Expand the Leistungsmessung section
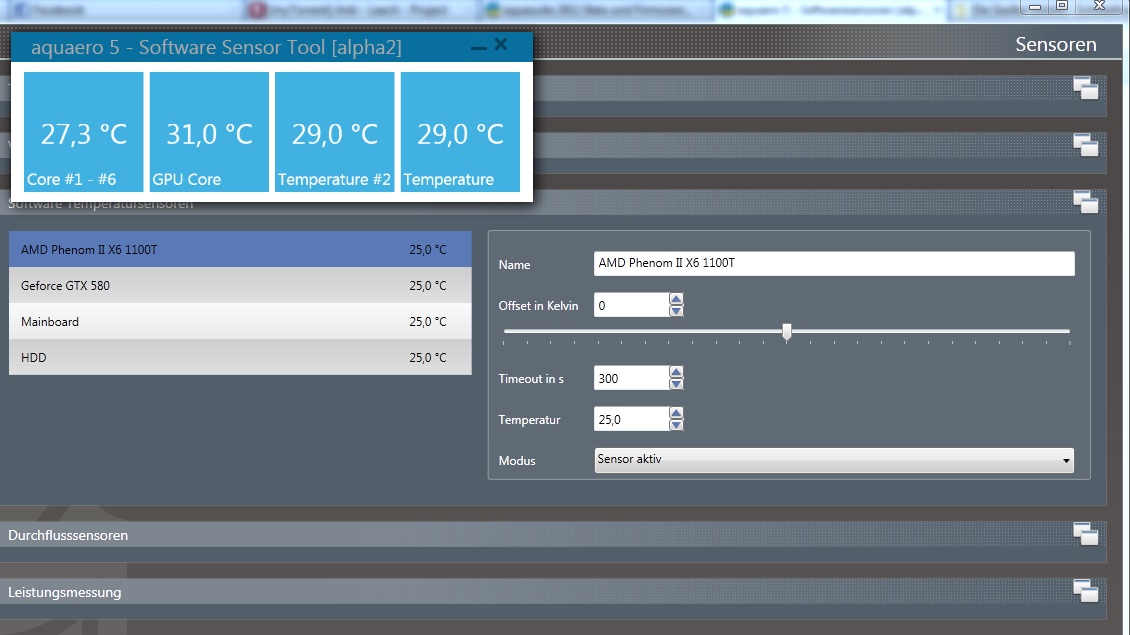Viewport: 1130px width, 635px height. [x=65, y=592]
